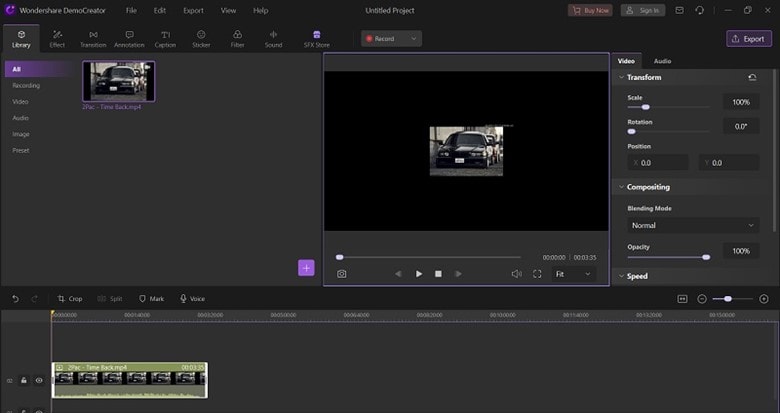Click the Sign In button

coord(643,10)
